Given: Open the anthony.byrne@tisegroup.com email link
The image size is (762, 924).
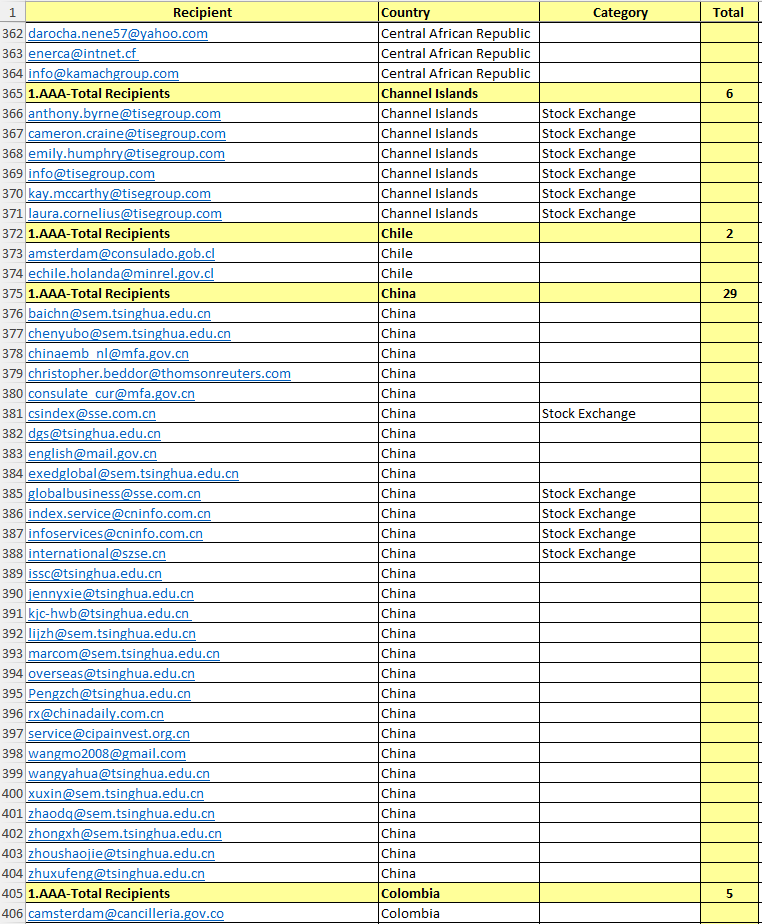Looking at the screenshot, I should (x=124, y=114).
